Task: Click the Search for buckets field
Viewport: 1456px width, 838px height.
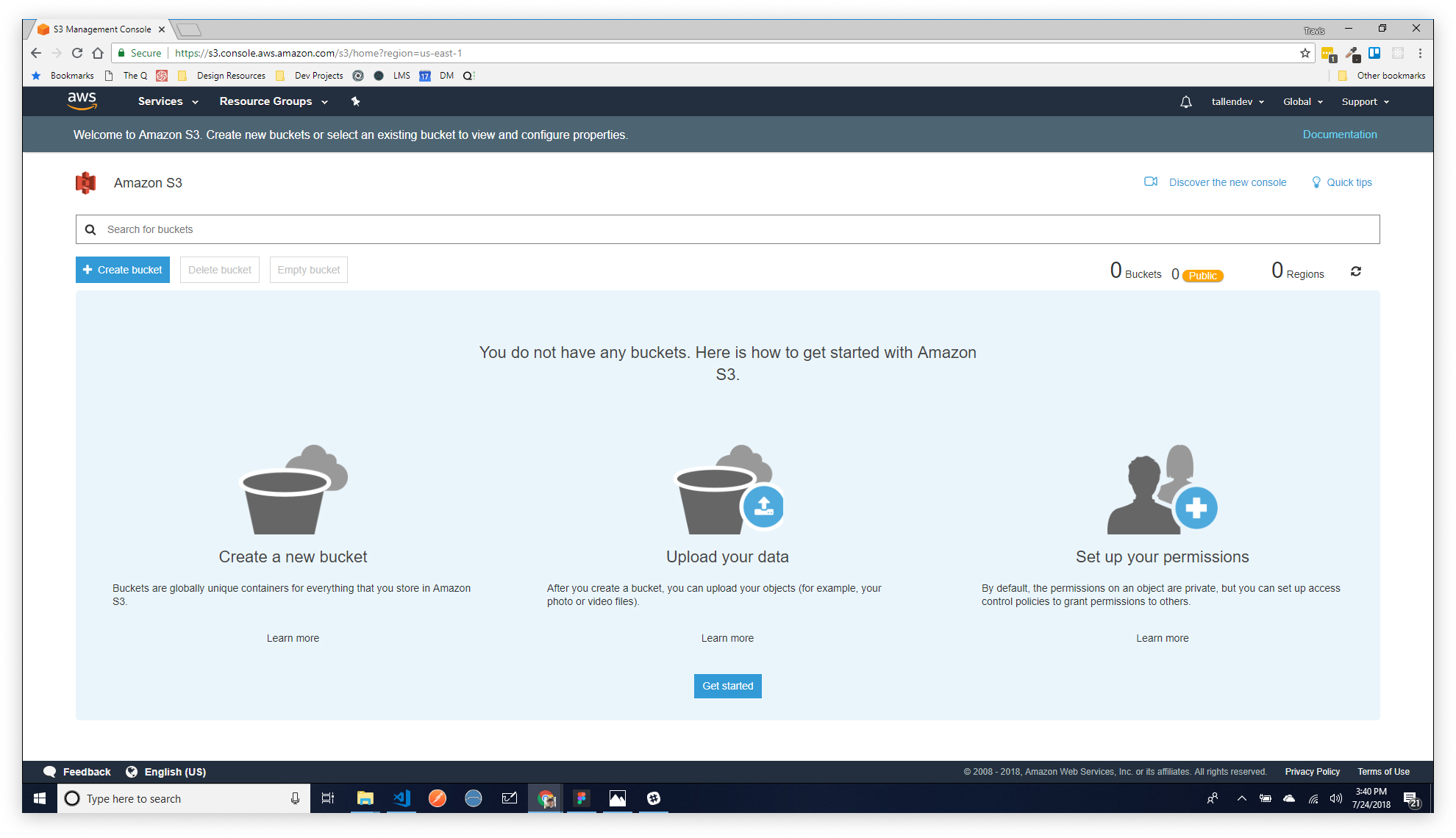Action: 727,229
